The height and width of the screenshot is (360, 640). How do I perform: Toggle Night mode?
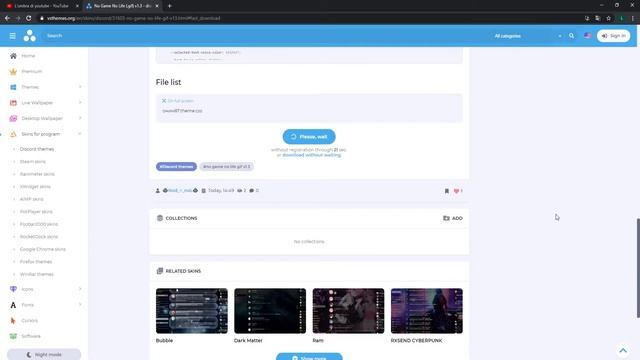coord(44,354)
